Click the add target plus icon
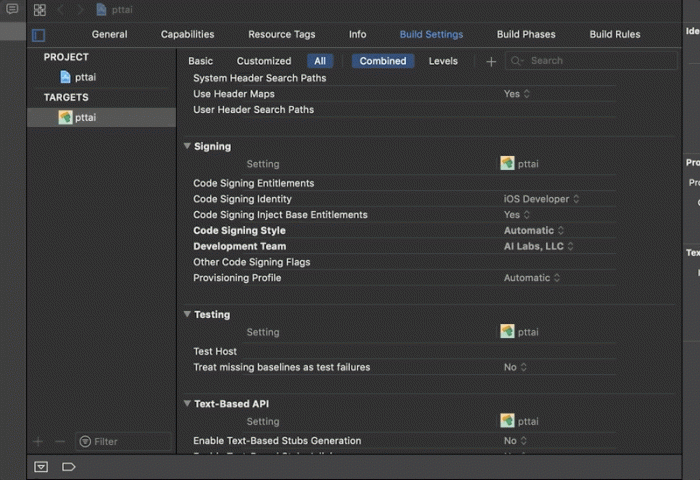This screenshot has height=480, width=700. pos(38,441)
